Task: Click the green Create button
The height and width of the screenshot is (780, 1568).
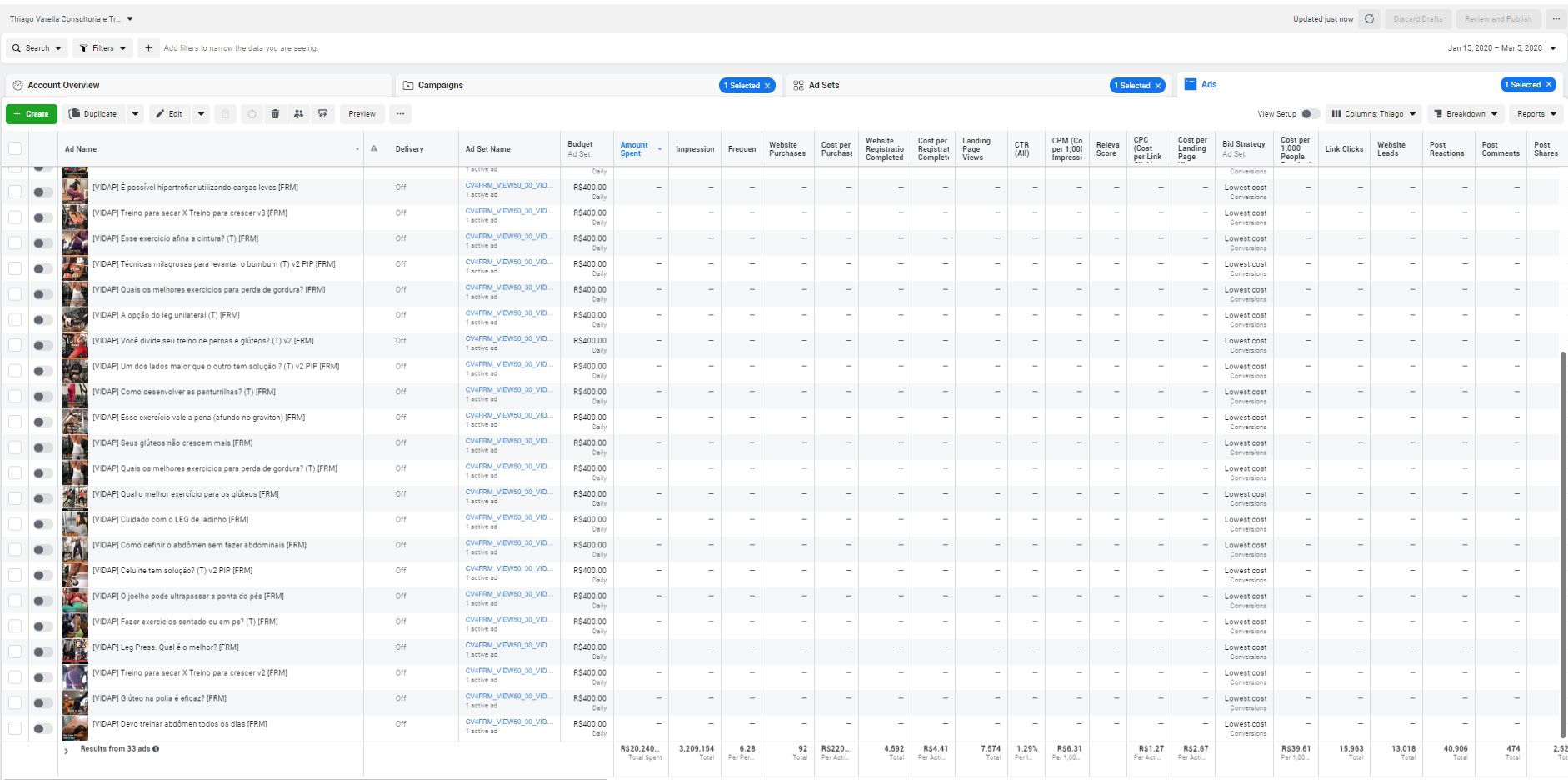Action: [x=32, y=114]
